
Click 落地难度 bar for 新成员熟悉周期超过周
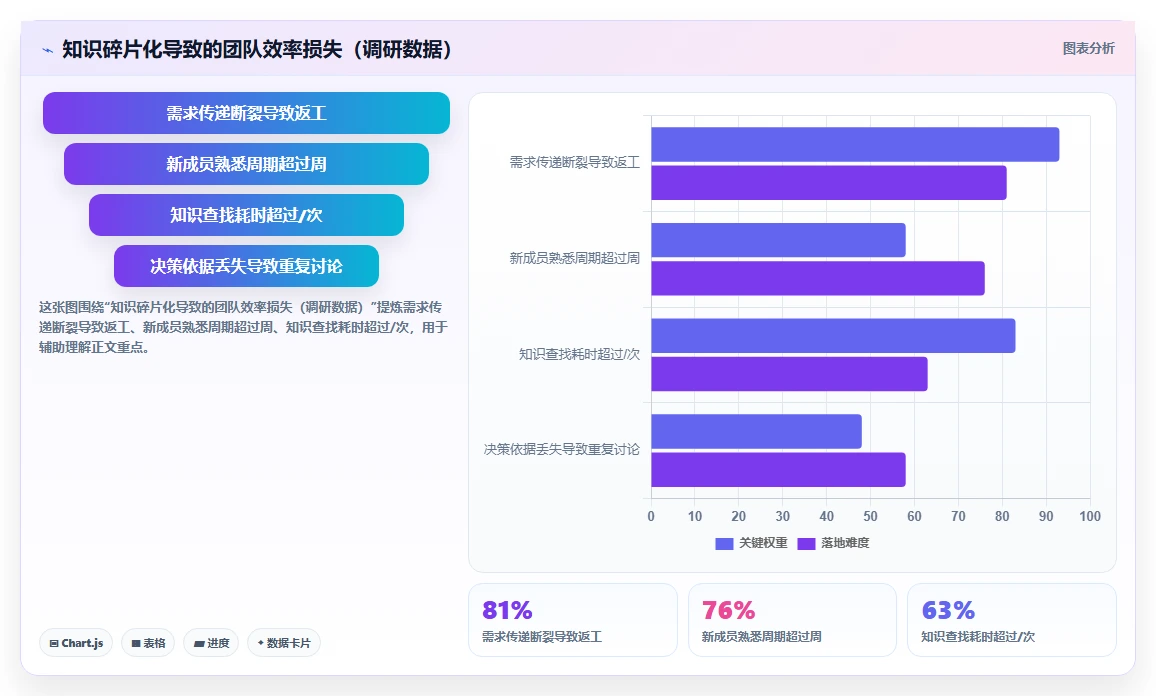(818, 278)
